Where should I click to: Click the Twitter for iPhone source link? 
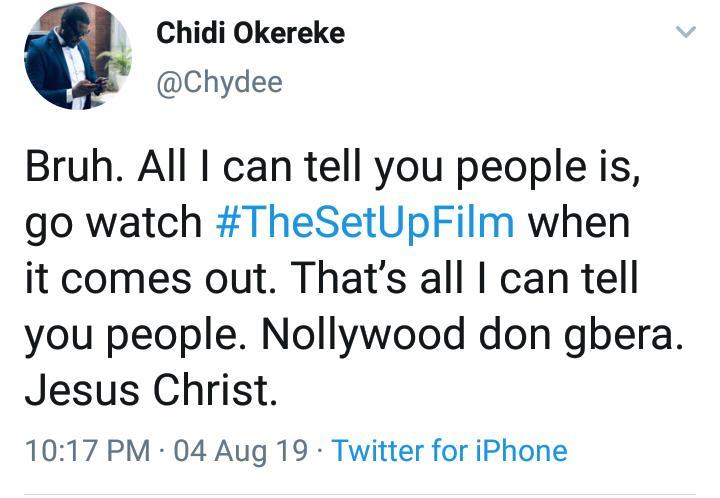tap(449, 450)
